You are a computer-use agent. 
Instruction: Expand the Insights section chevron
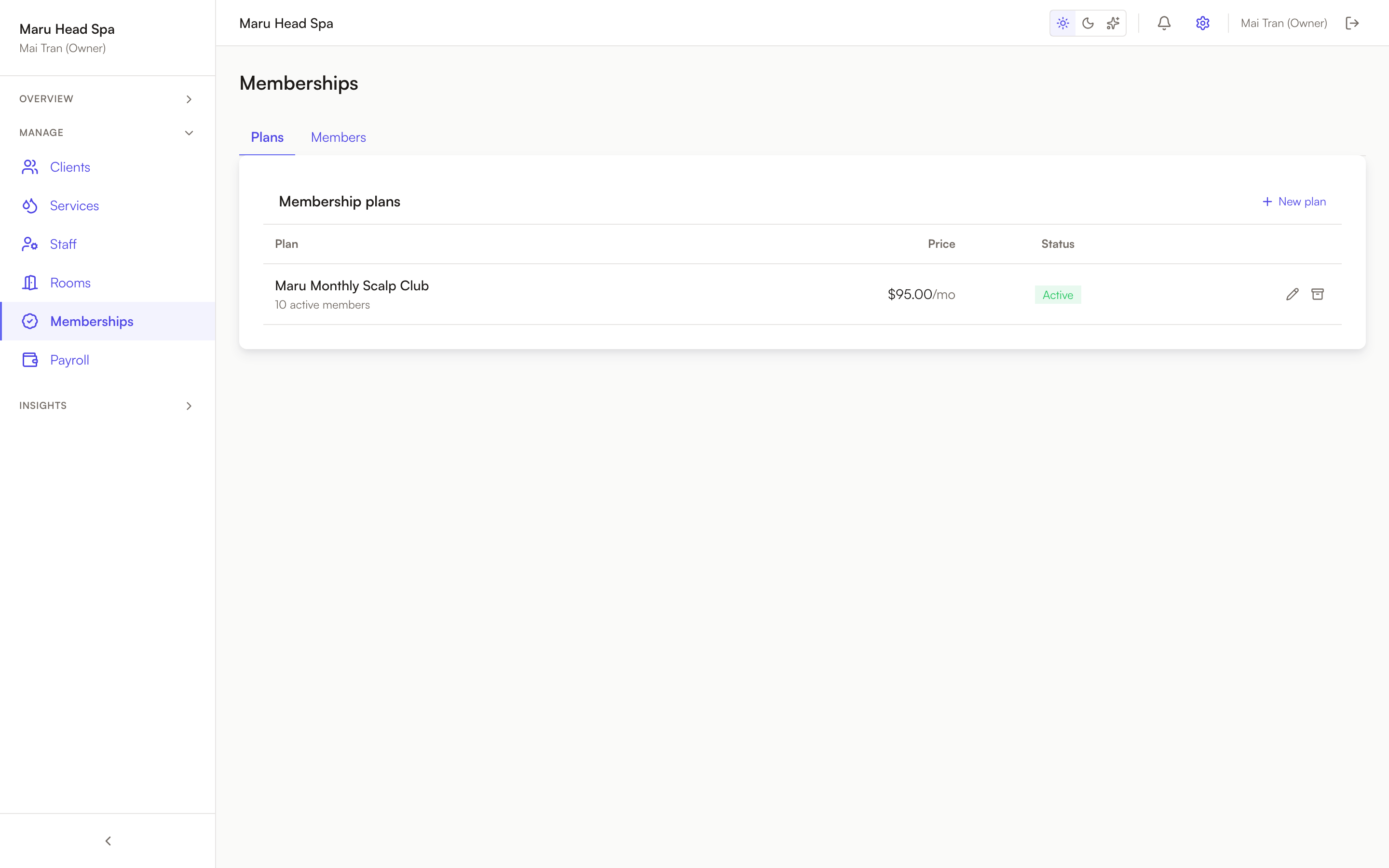pos(189,406)
